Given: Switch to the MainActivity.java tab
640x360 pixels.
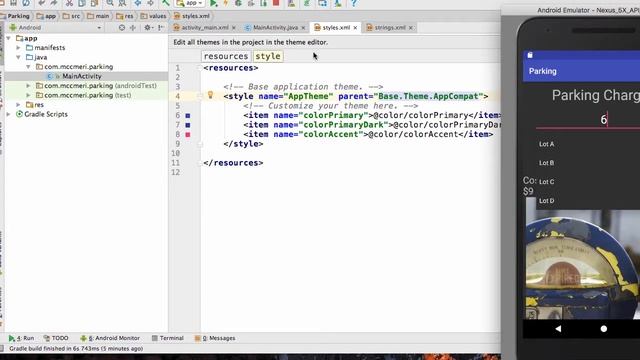Looking at the screenshot, I should coord(275,28).
